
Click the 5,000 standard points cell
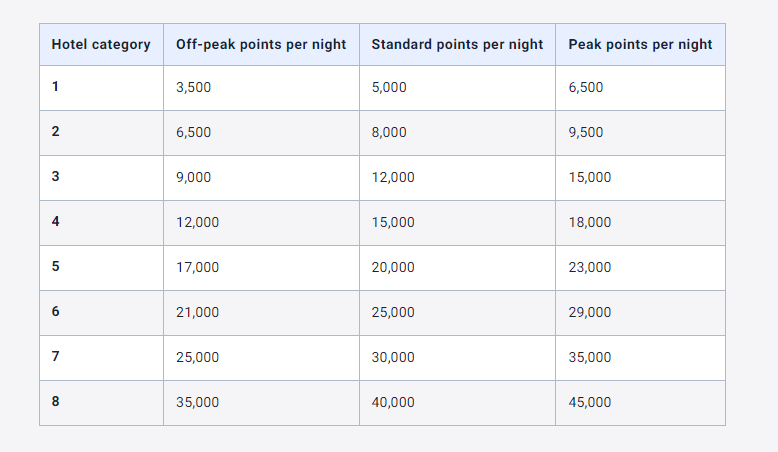pyautogui.click(x=389, y=88)
